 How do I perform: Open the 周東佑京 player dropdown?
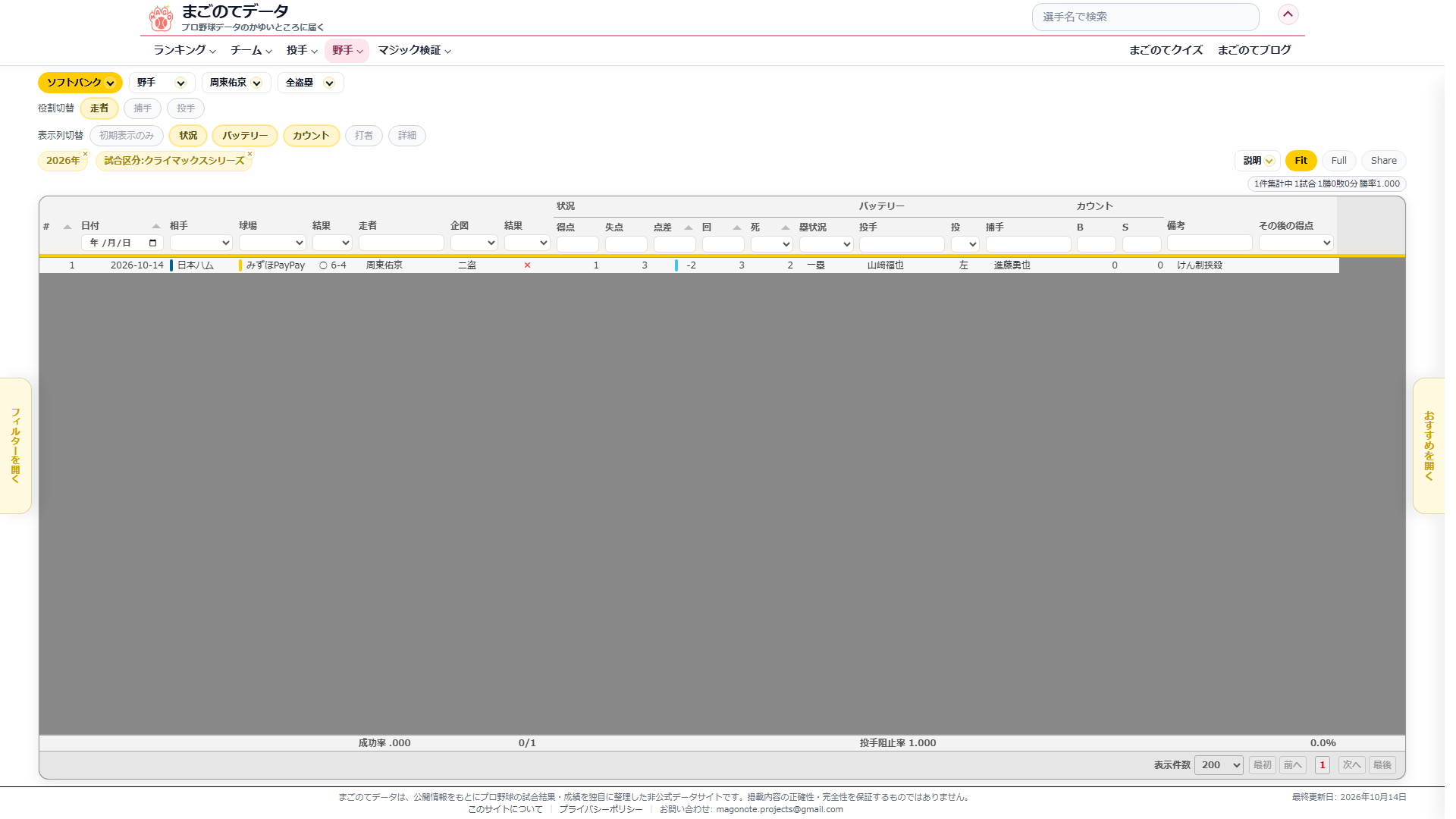tap(236, 83)
